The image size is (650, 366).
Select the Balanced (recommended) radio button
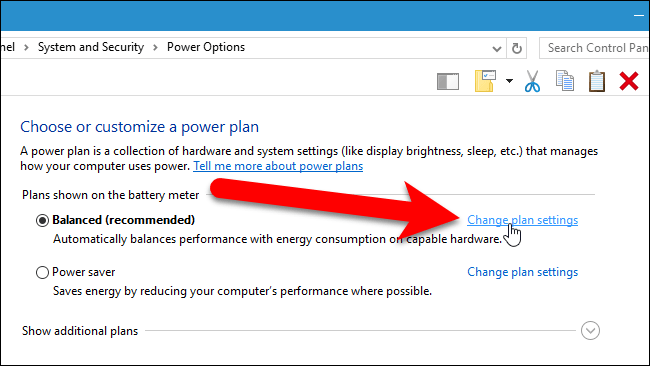click(42, 220)
